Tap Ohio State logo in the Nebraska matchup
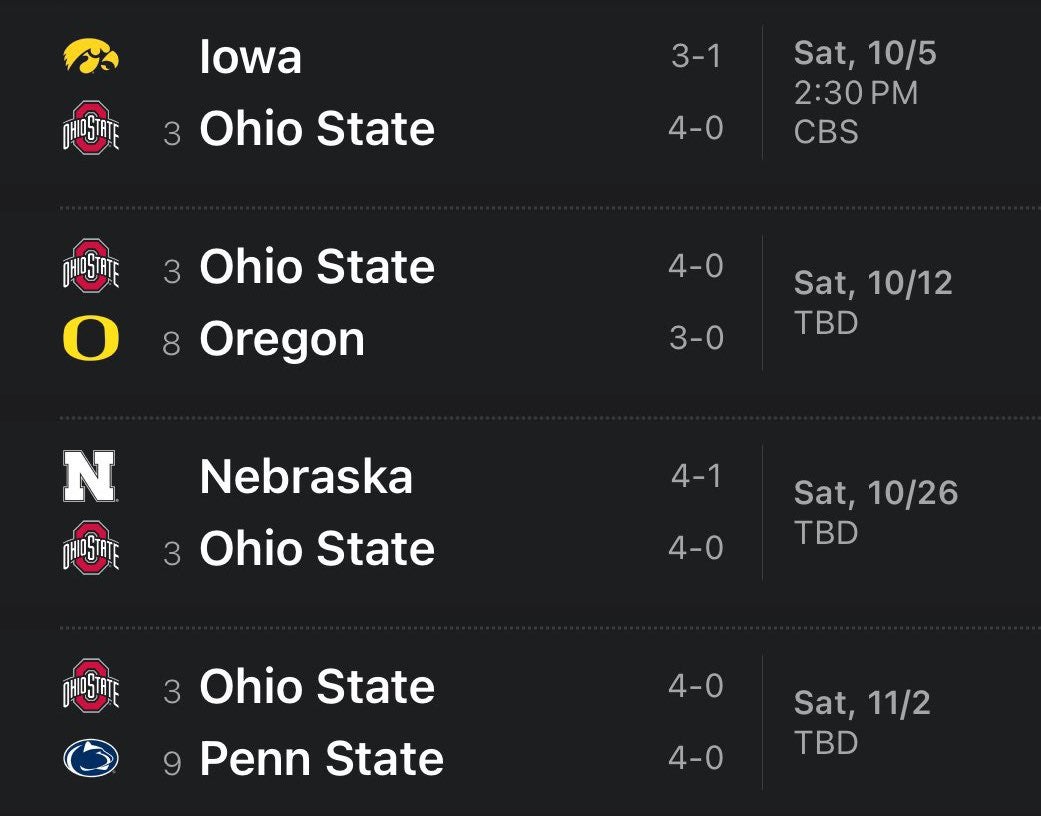The height and width of the screenshot is (816, 1041). coord(91,549)
